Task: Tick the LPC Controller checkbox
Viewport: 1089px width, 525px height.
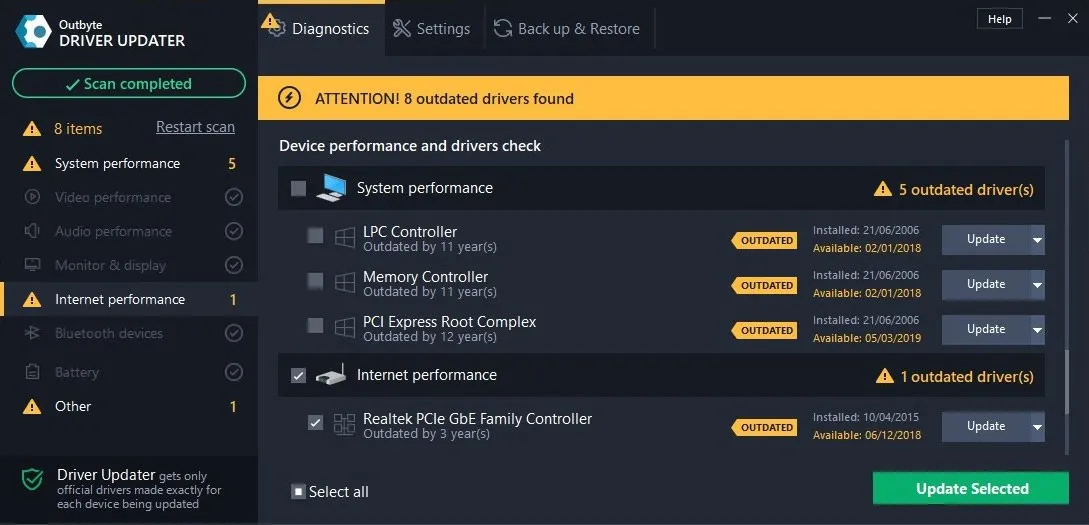Action: (315, 235)
